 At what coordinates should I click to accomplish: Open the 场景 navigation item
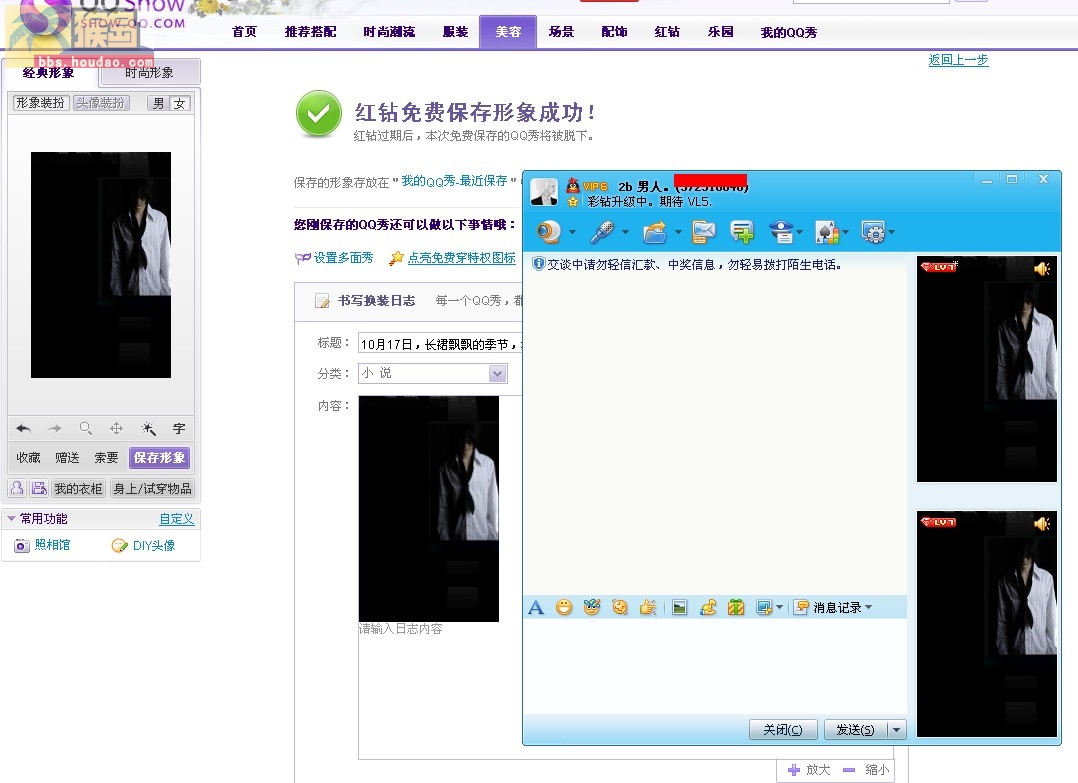pos(561,32)
